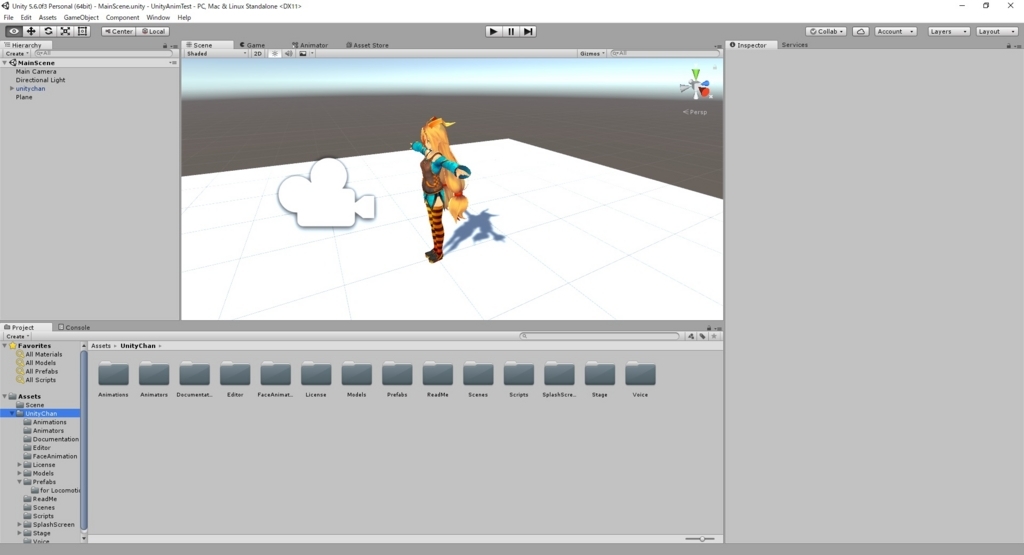1024x555 pixels.
Task: Collapse the Favorites tree section
Action: pyautogui.click(x=5, y=345)
